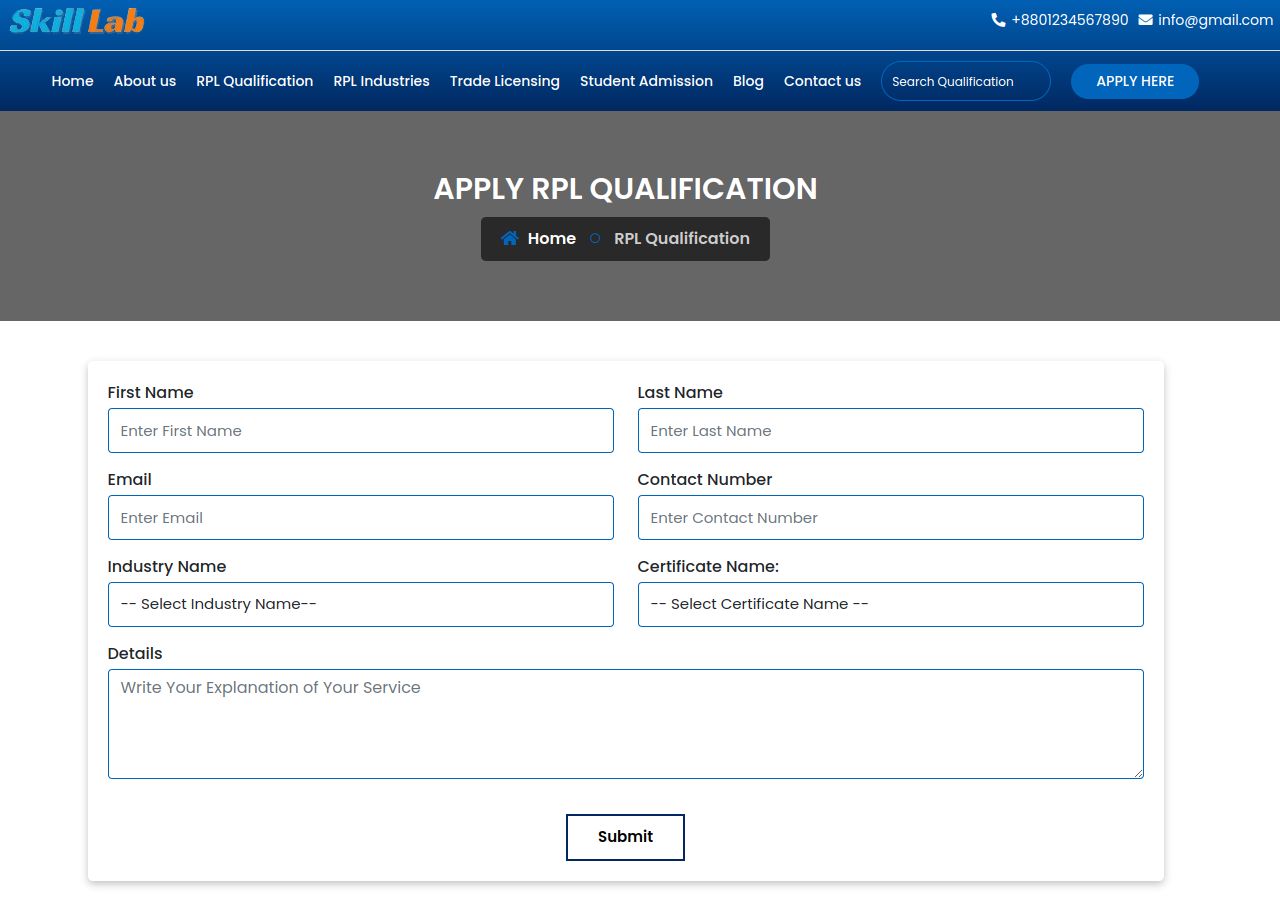This screenshot has height=900, width=1280.
Task: Select About us in navigation
Action: 145,81
